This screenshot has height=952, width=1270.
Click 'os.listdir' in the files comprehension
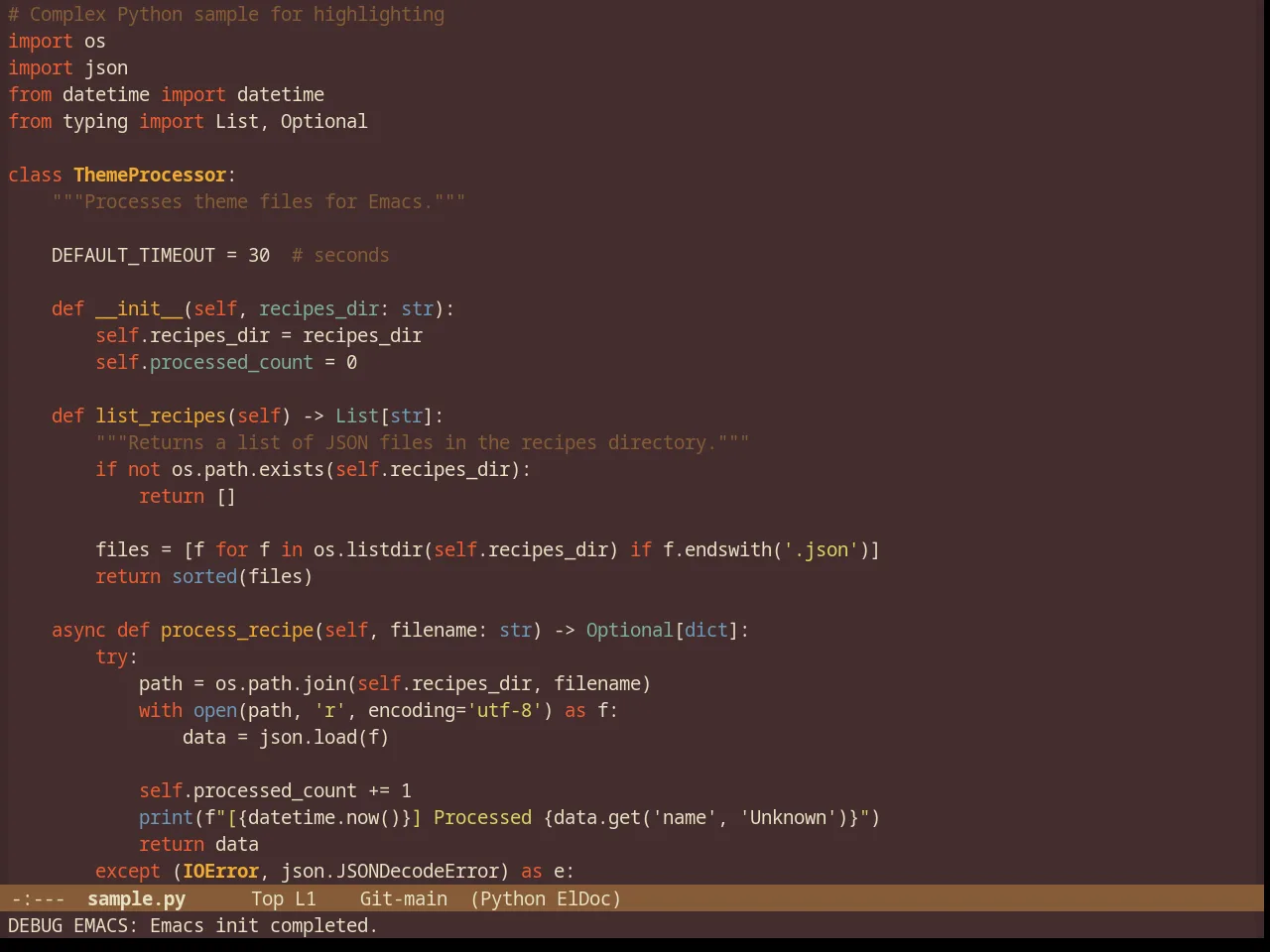tap(368, 550)
